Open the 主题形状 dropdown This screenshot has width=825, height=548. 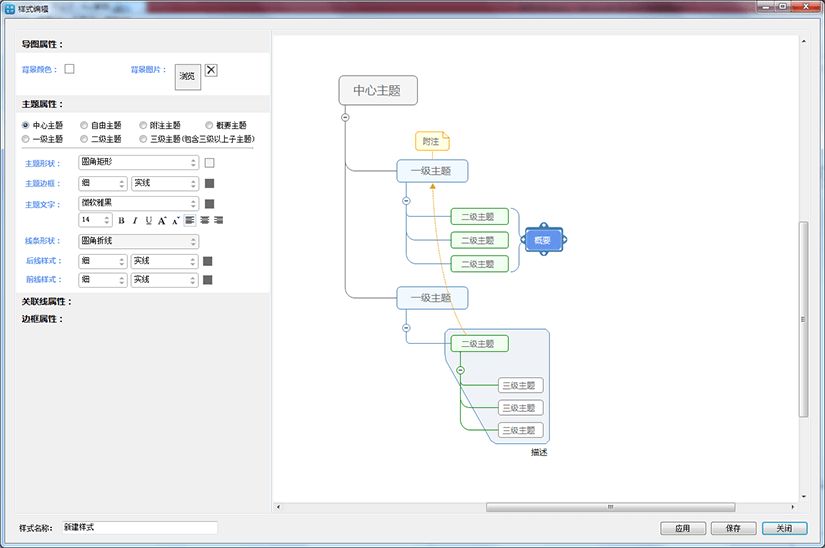tap(139, 162)
